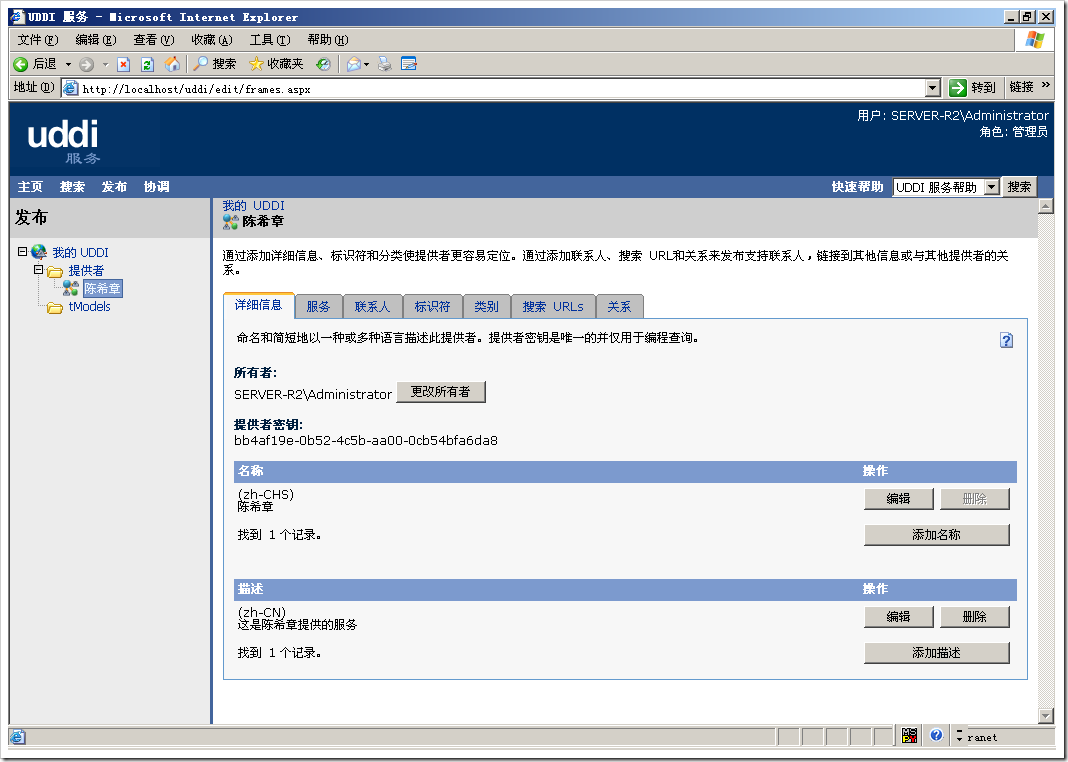Open 搜索 in UDDI navigation bar

coord(72,187)
